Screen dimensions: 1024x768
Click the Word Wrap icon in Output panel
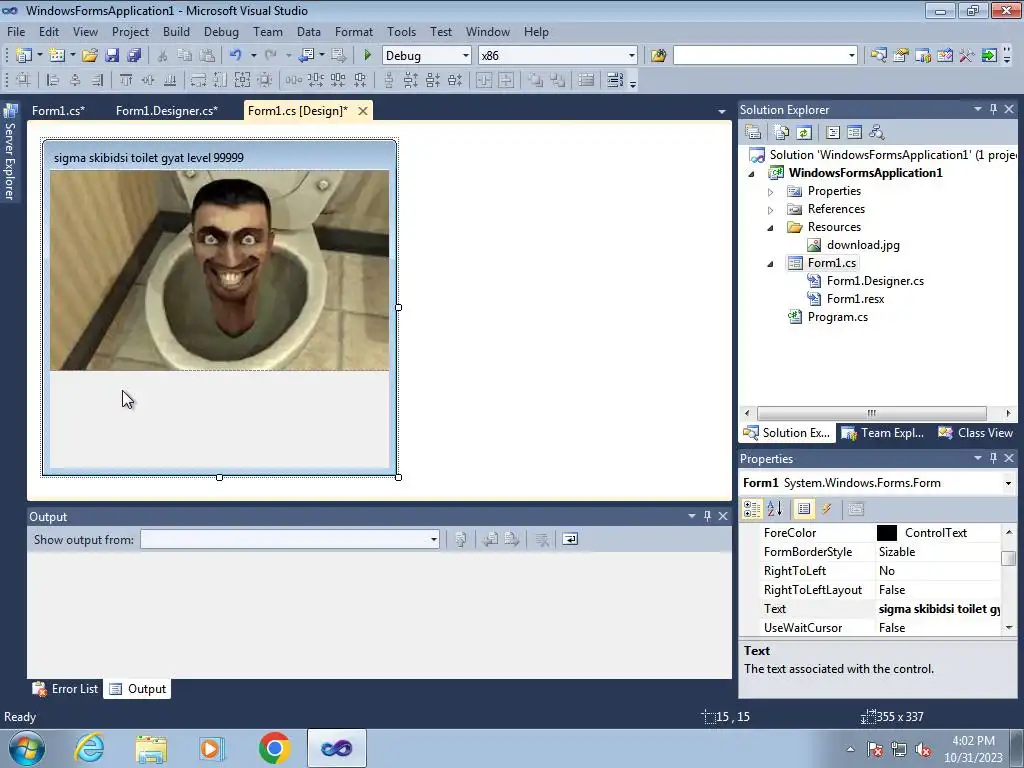pyautogui.click(x=570, y=539)
